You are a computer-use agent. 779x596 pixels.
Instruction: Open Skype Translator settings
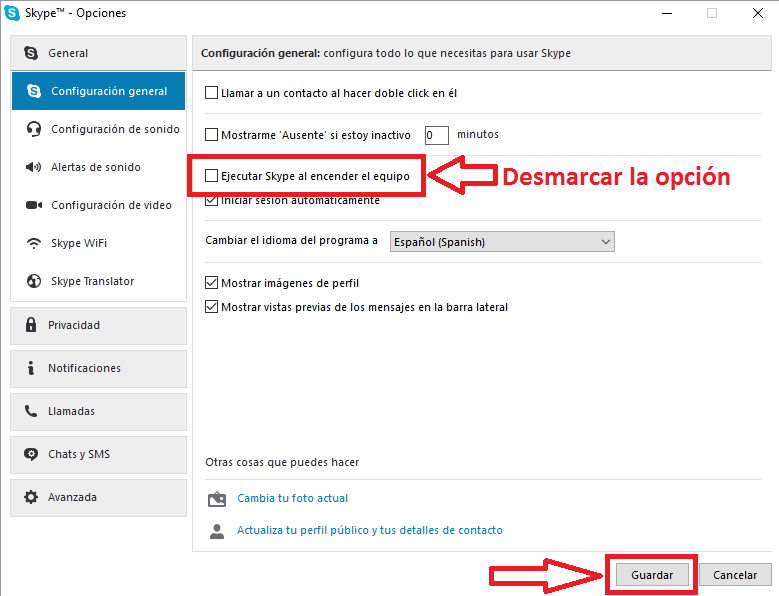pos(98,281)
